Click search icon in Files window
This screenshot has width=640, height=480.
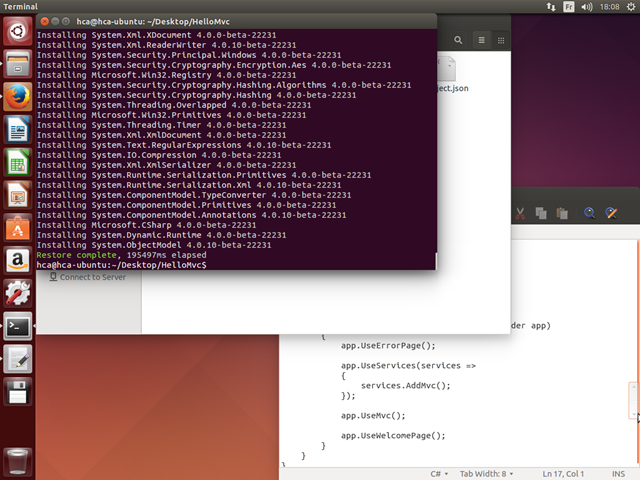458,40
